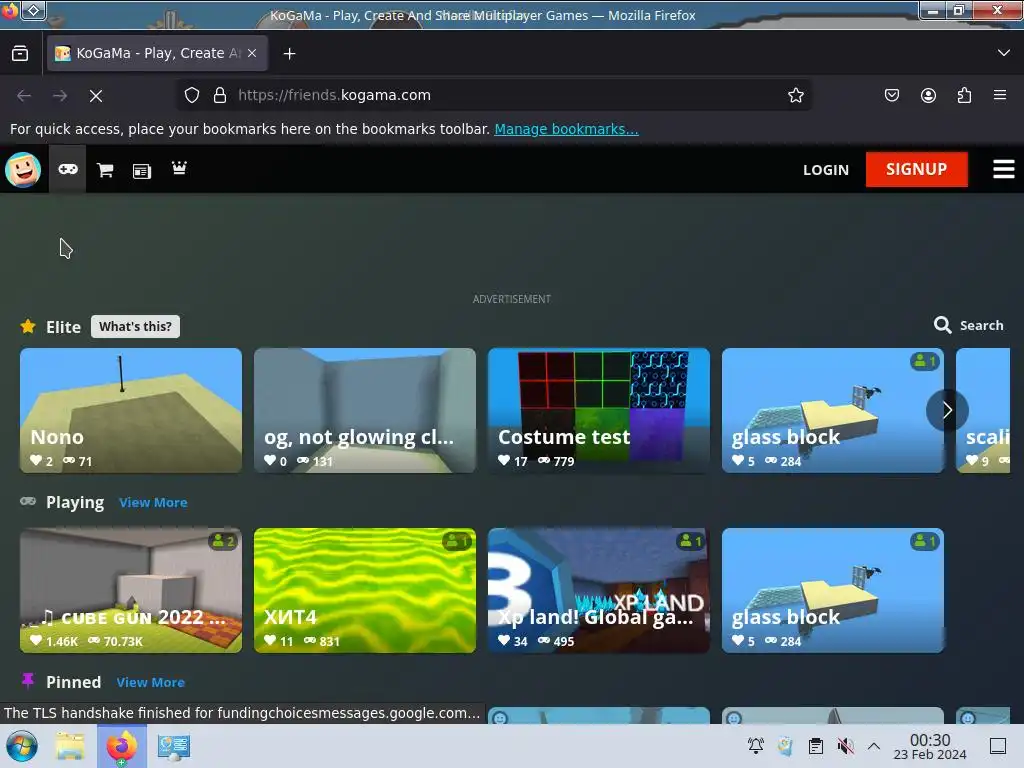Image resolution: width=1024 pixels, height=768 pixels.
Task: Open the KoGaMa avatar logo home
Action: click(24, 170)
